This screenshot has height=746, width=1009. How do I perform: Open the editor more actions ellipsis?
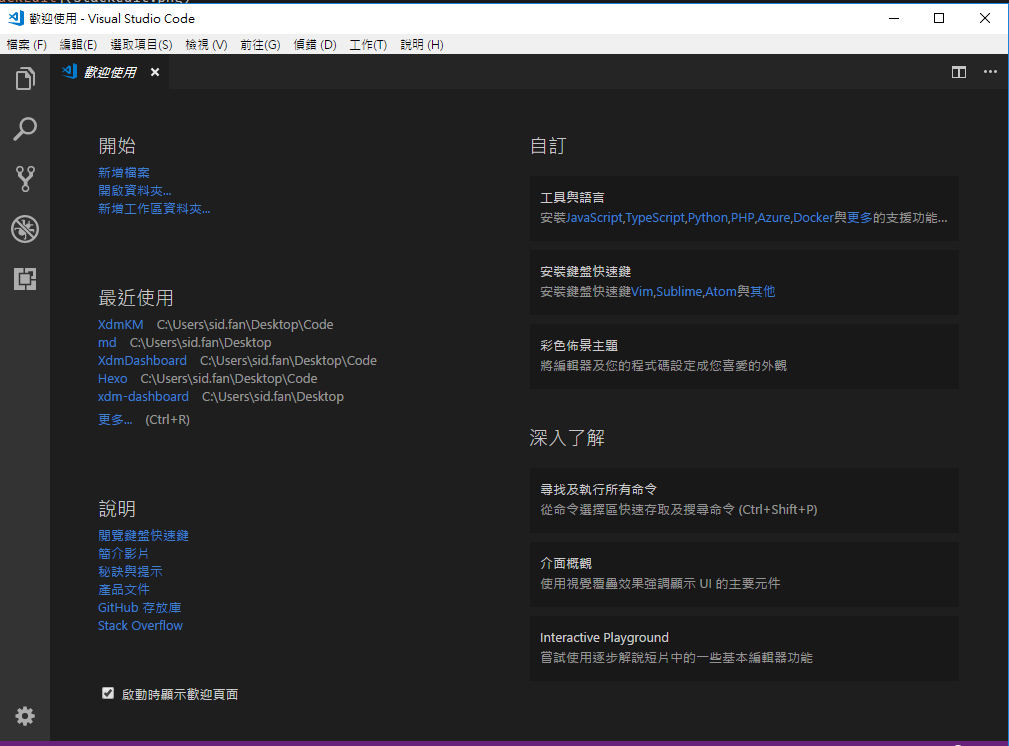tap(990, 72)
